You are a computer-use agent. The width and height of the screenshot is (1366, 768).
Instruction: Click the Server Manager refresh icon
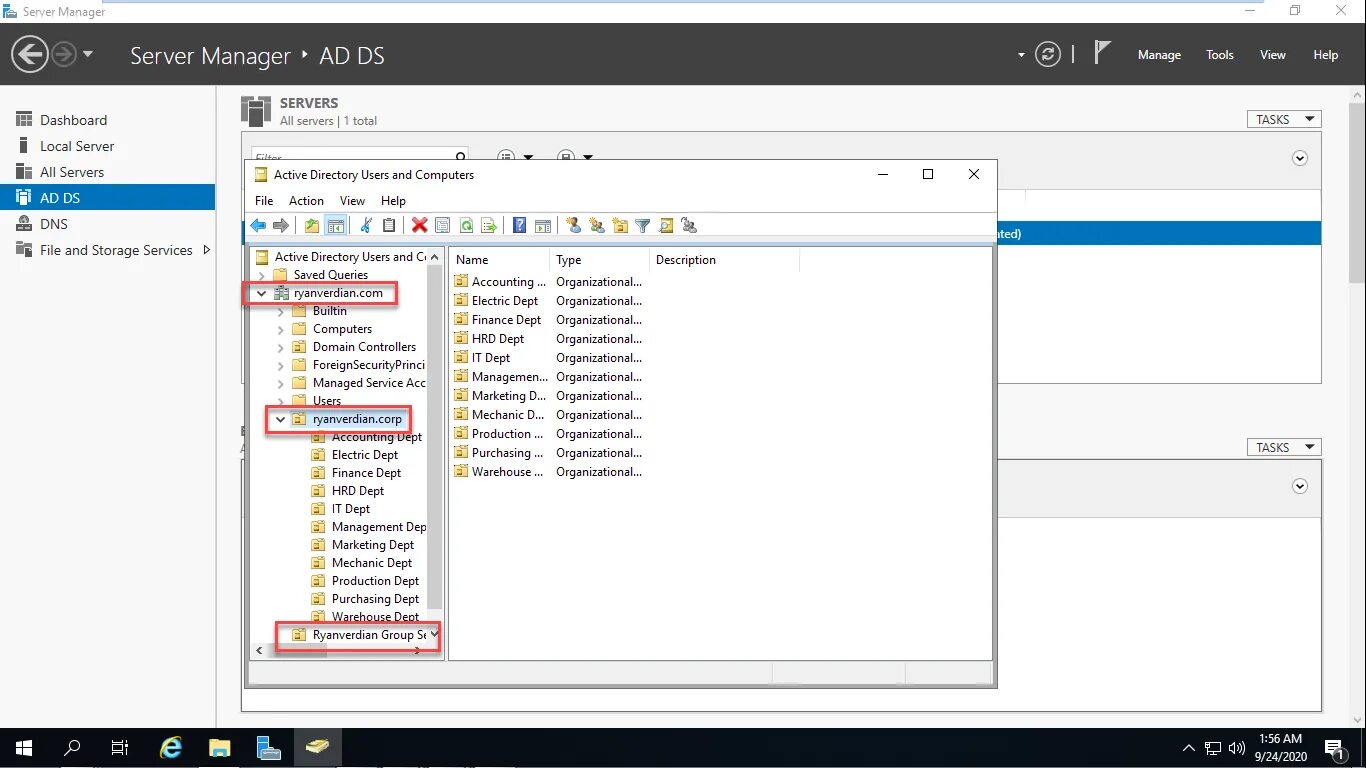(x=1048, y=54)
